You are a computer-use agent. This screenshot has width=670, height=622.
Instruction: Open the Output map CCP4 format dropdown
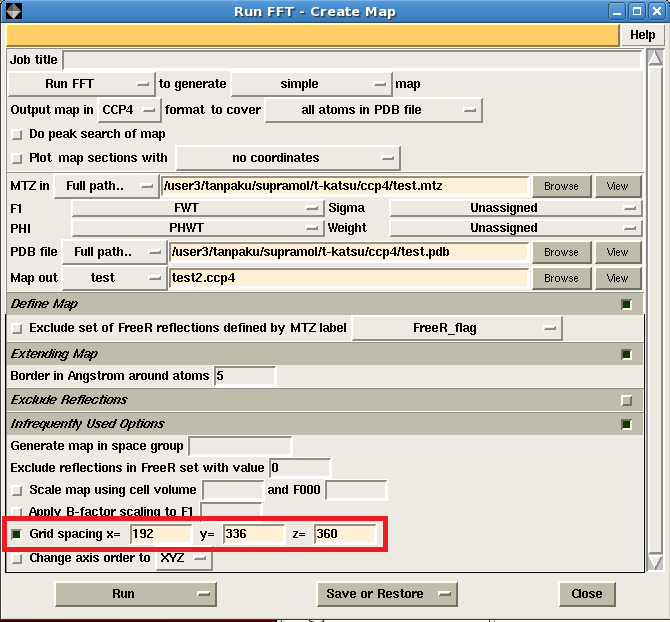[x=129, y=110]
